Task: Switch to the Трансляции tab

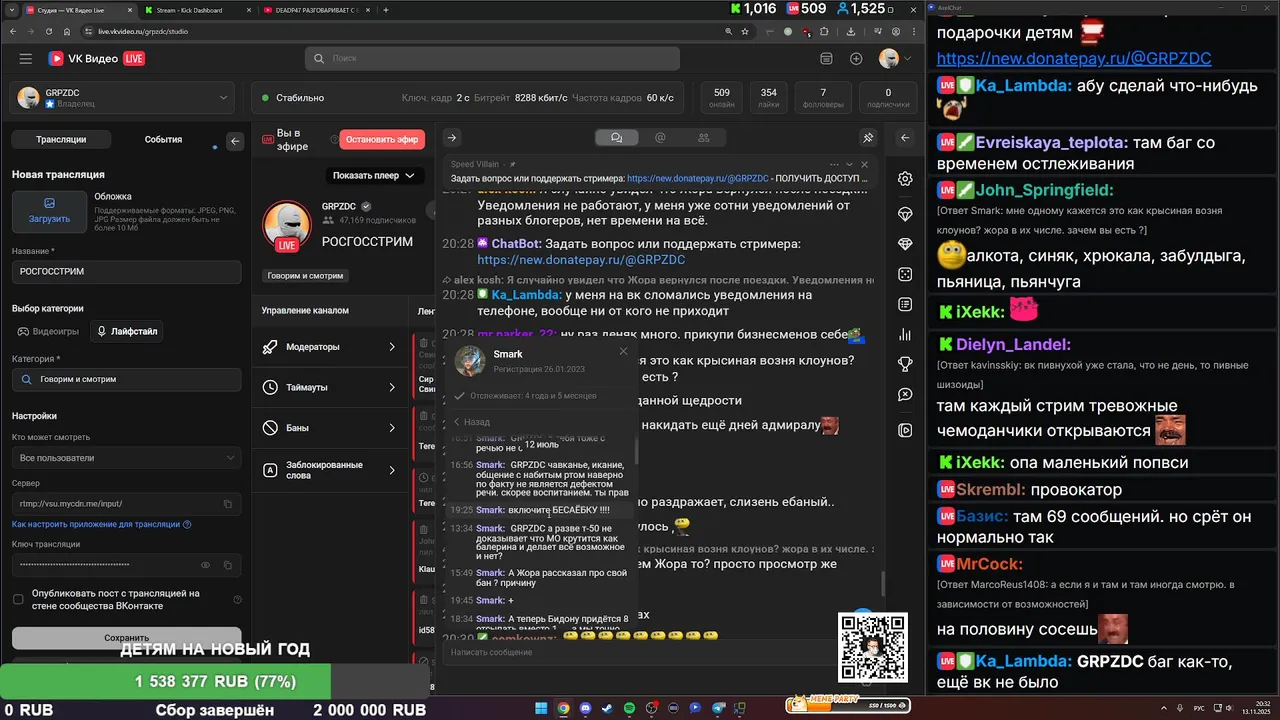Action: (61, 140)
